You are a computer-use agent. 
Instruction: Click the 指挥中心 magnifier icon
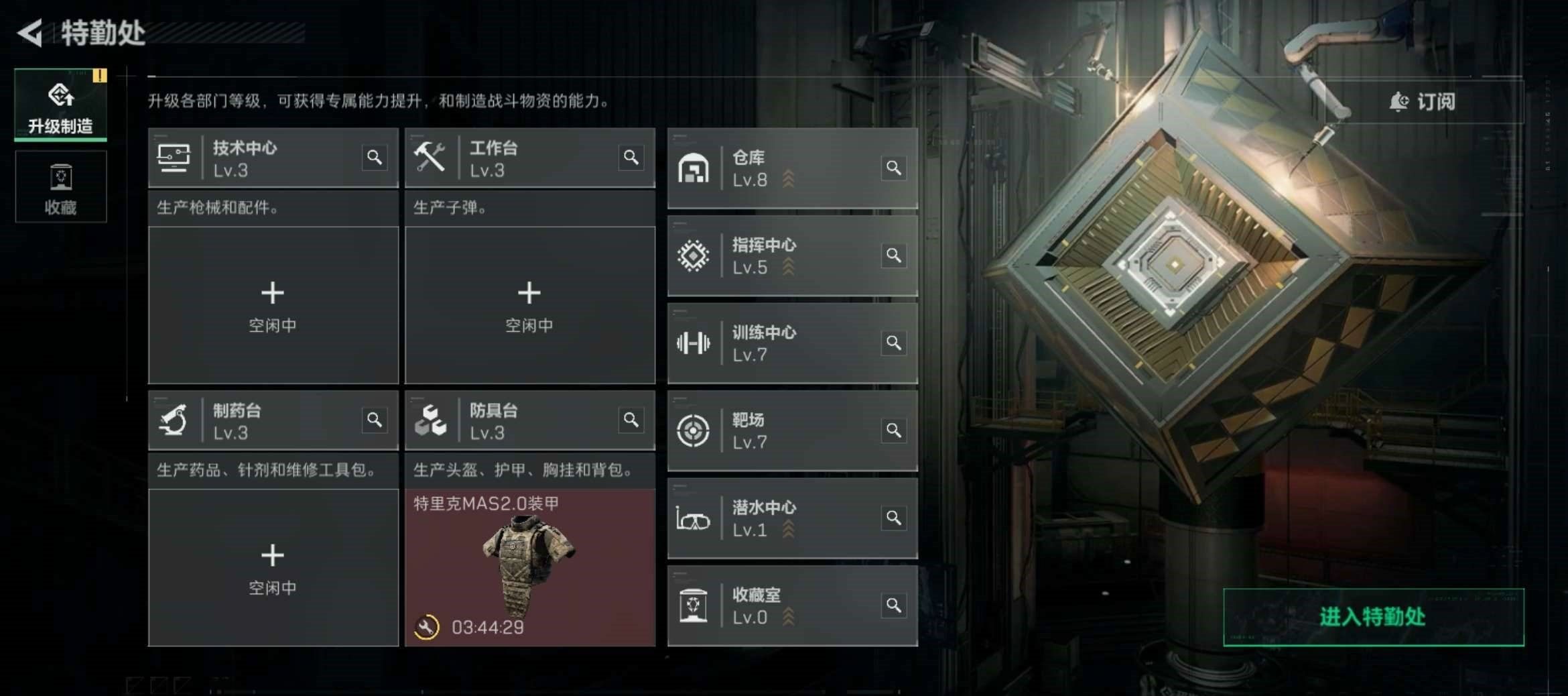[894, 255]
